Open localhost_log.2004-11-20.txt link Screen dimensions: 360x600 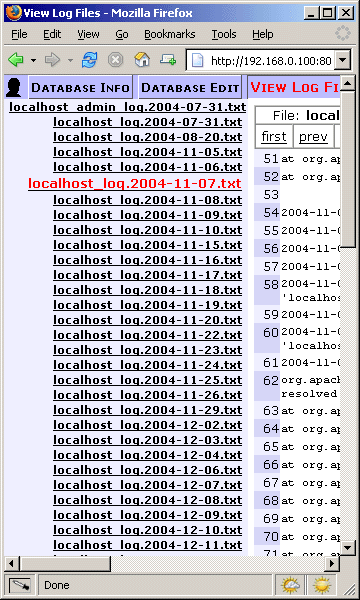click(x=148, y=320)
